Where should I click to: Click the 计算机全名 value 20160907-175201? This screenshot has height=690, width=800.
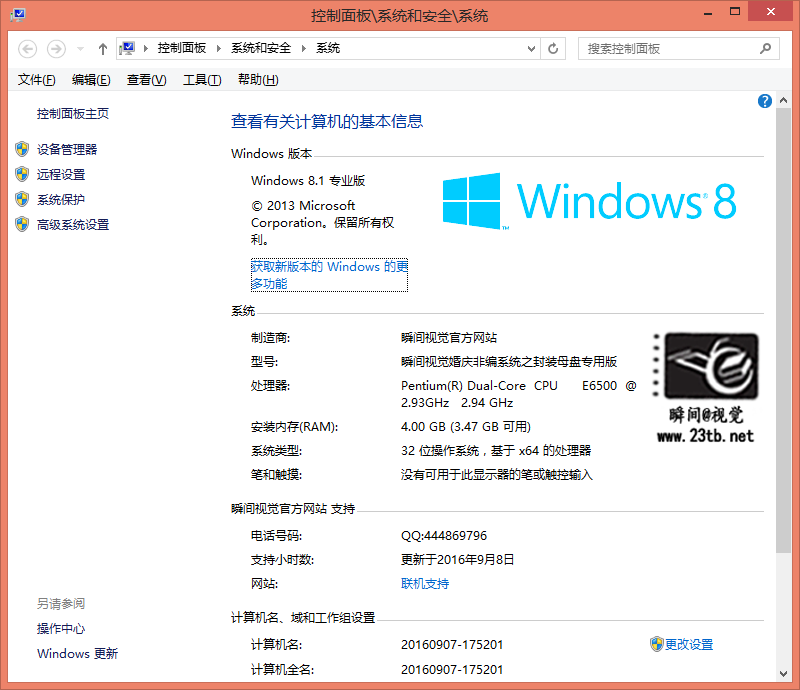click(452, 670)
